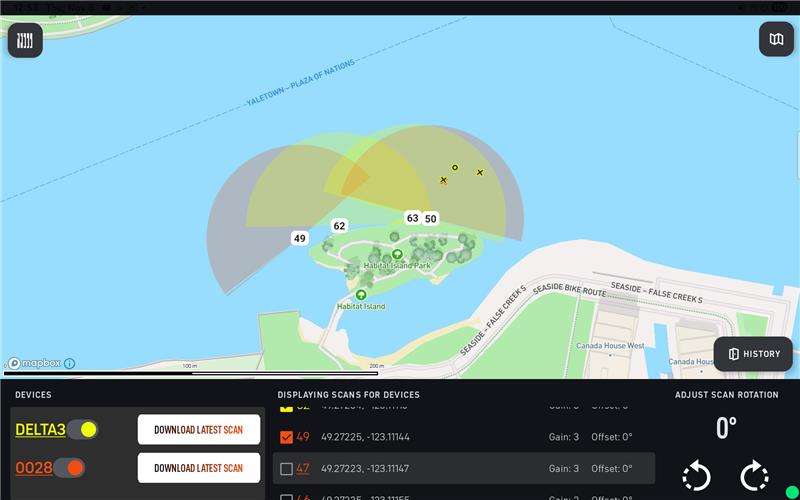The height and width of the screenshot is (500, 800).
Task: Select scan marker 49 on map
Action: 300,238
